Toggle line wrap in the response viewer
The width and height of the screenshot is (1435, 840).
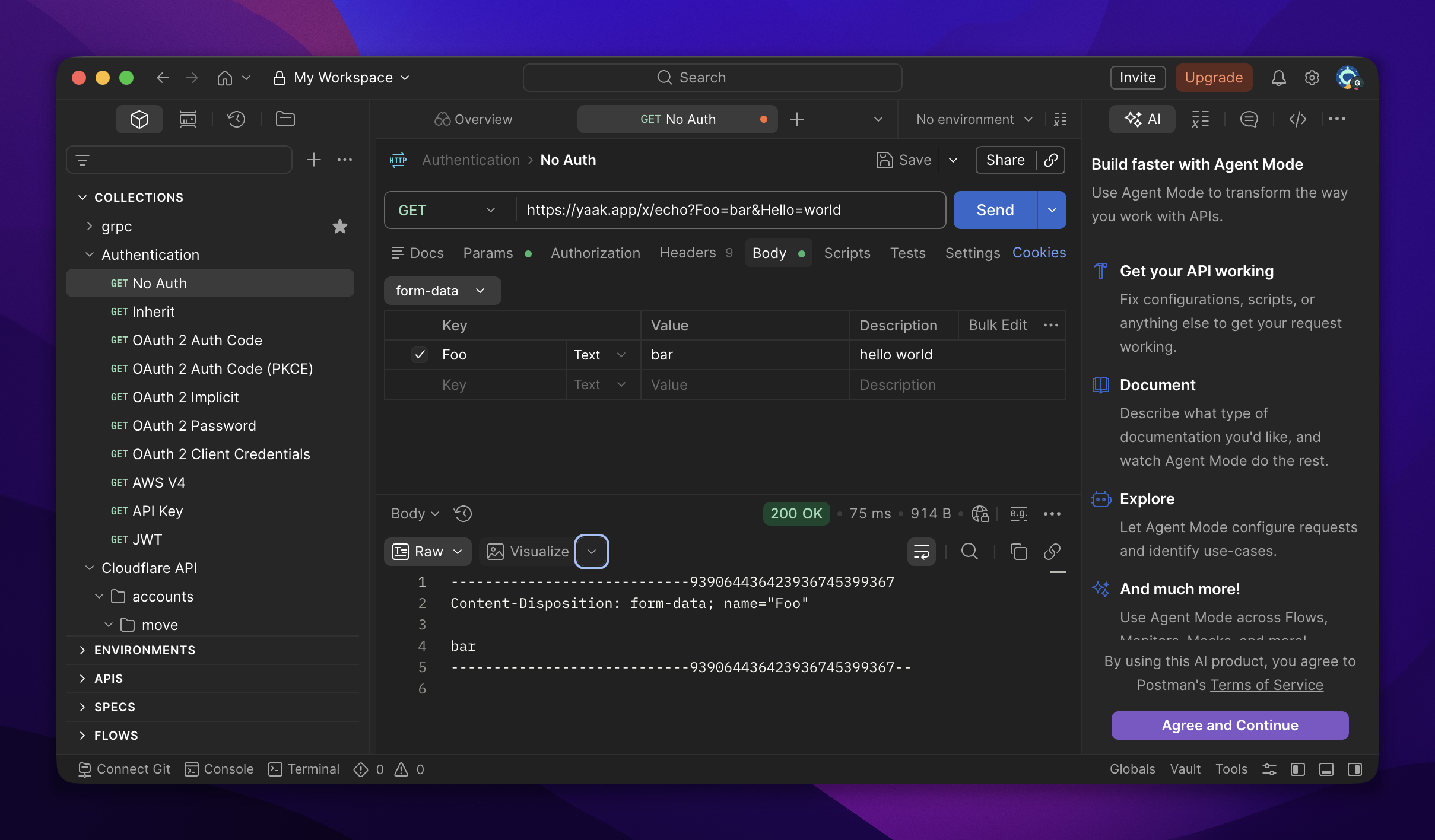pos(922,552)
